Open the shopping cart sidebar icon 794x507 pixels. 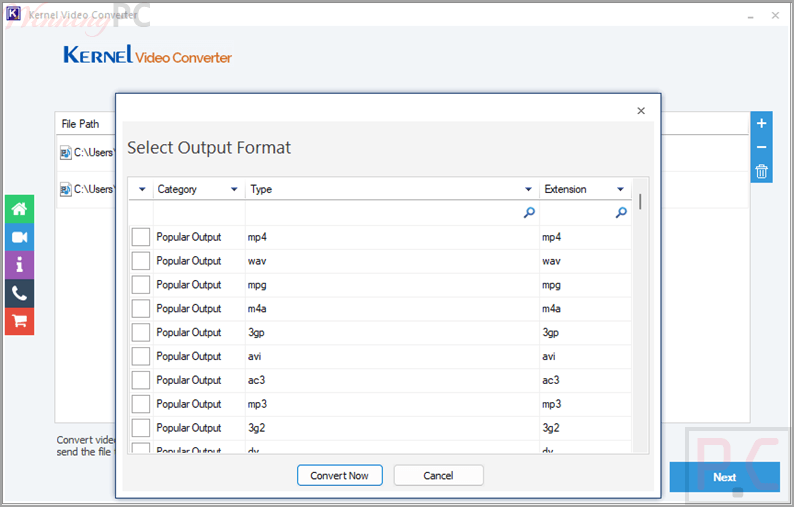[19, 321]
